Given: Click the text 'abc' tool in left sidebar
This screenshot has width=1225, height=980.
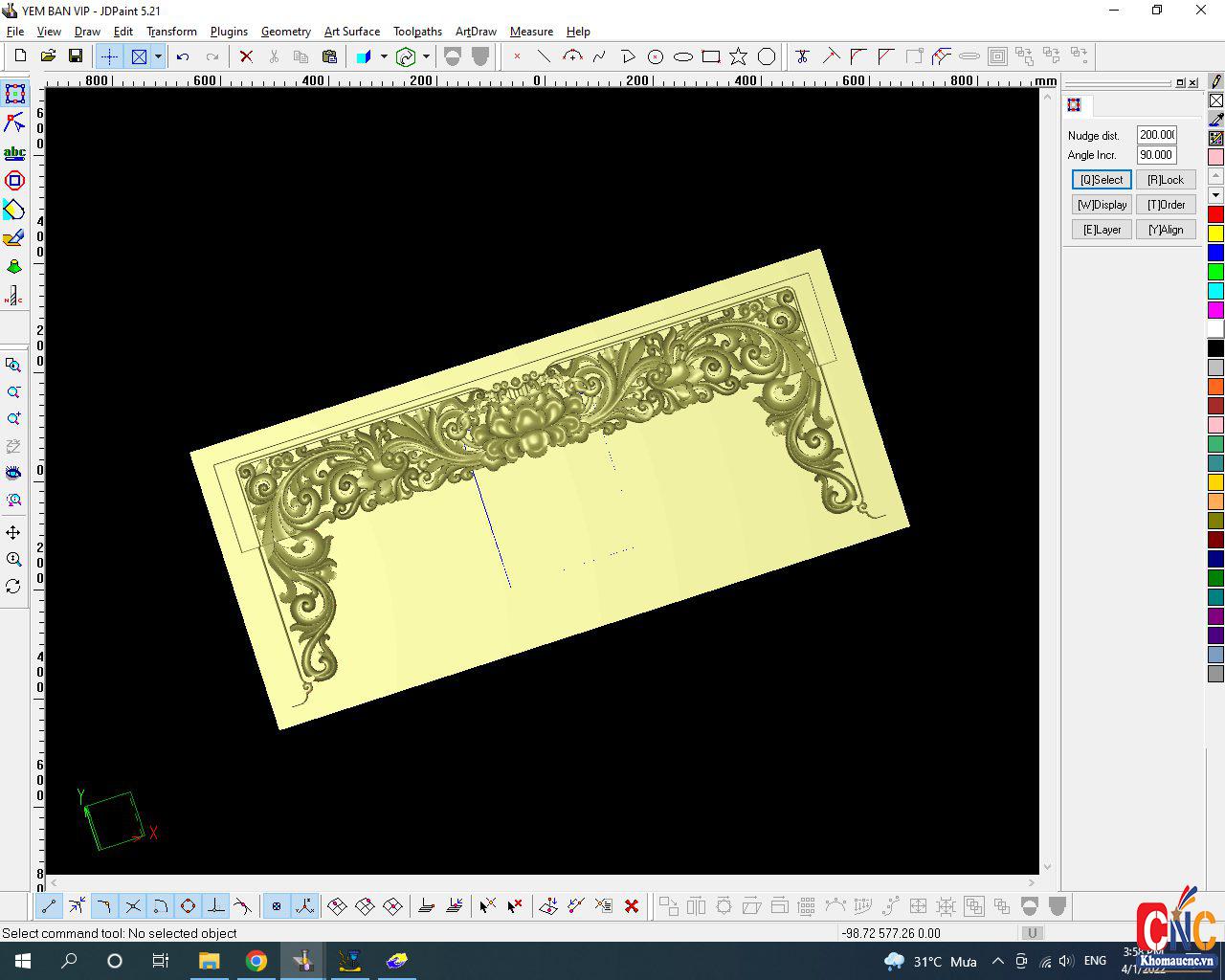Looking at the screenshot, I should (14, 152).
